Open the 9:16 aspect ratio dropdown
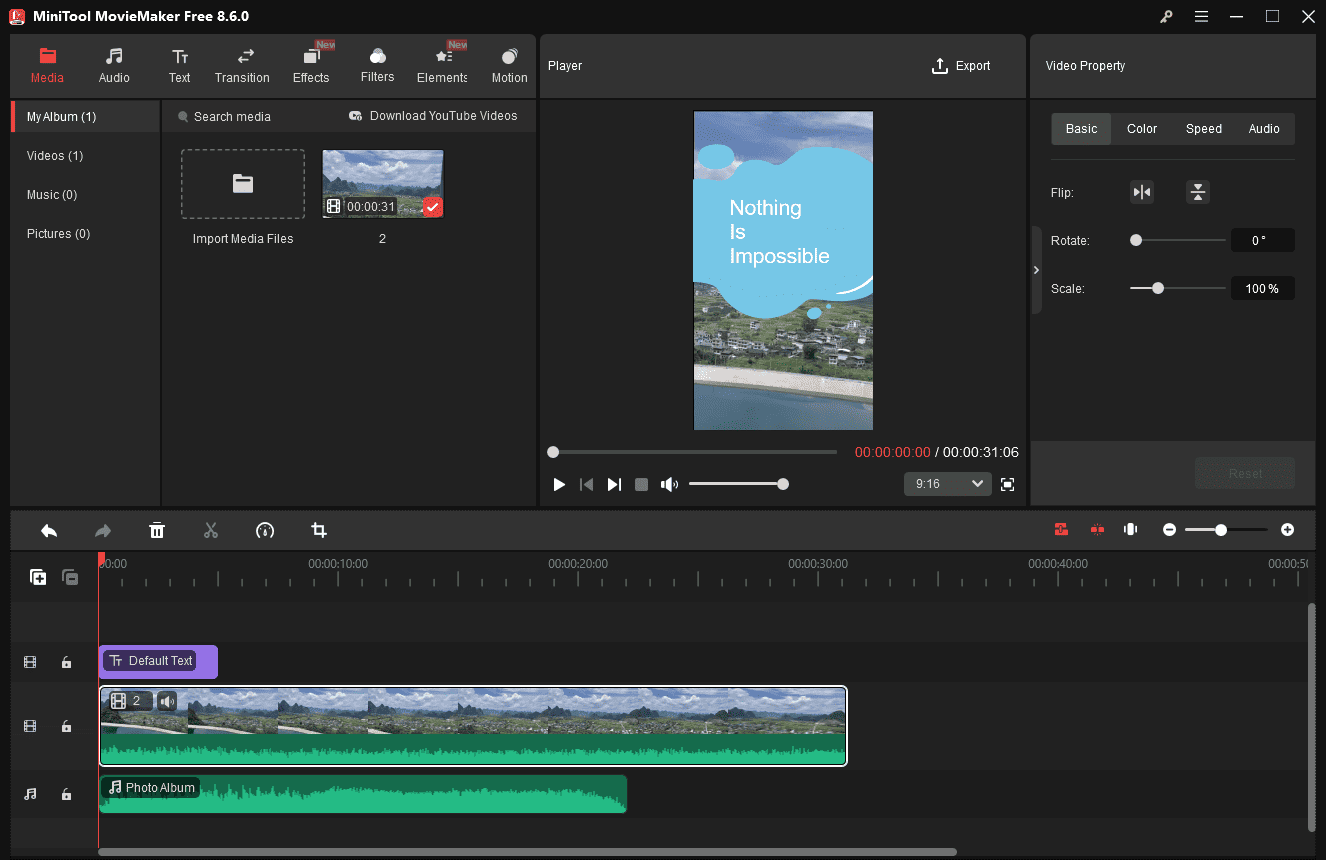The height and width of the screenshot is (860, 1326). [x=947, y=484]
